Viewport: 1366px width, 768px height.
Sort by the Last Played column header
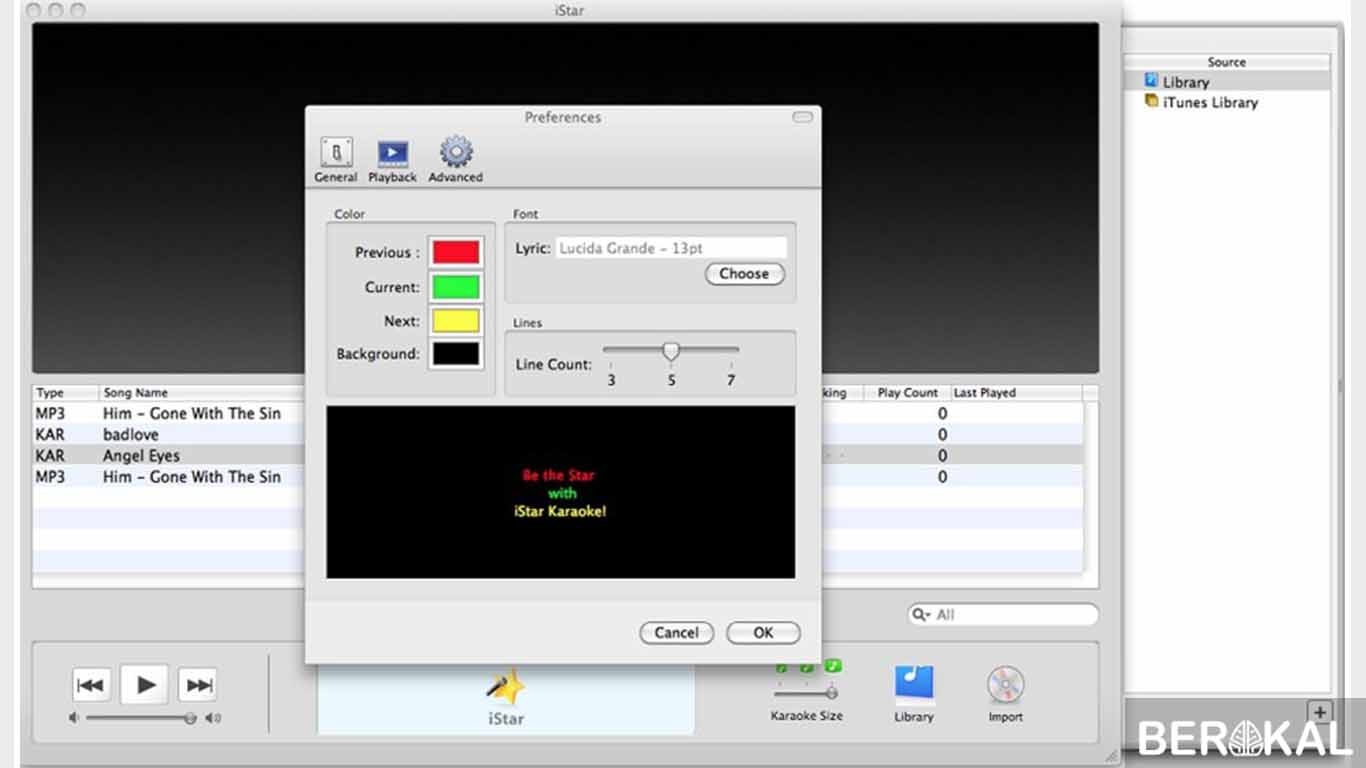click(x=1016, y=393)
